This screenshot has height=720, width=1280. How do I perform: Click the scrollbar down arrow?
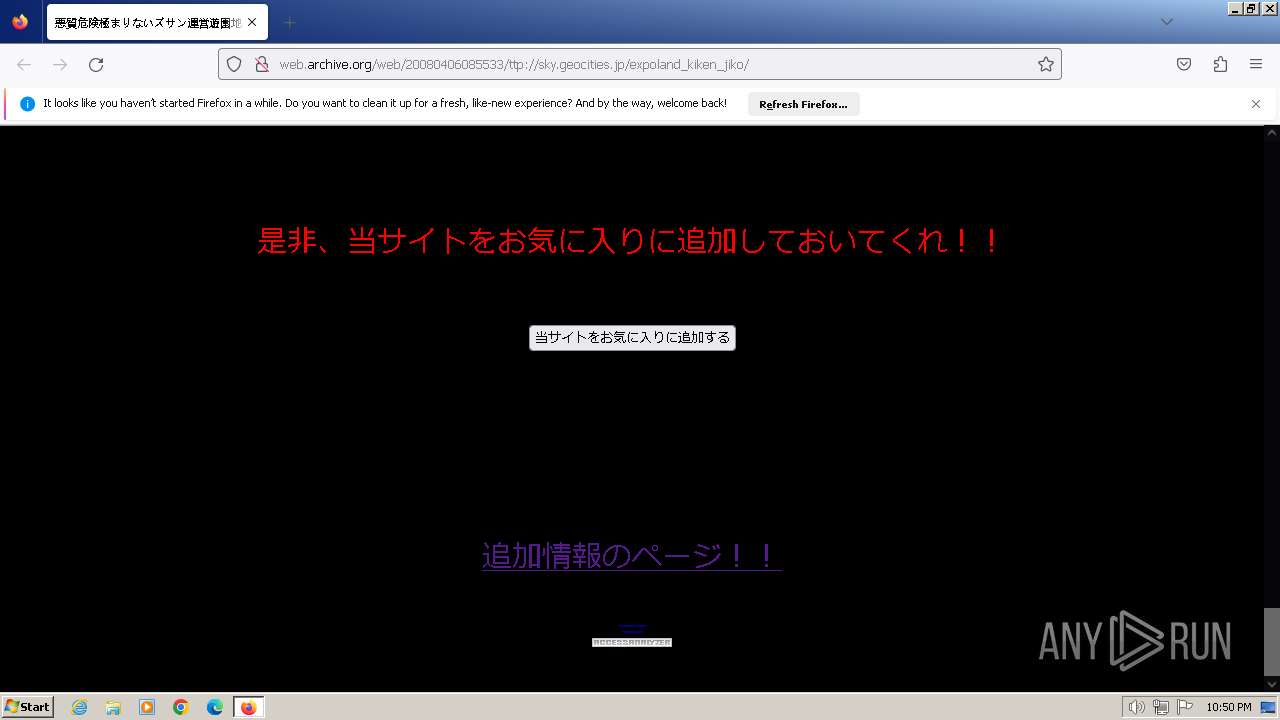coord(1272,684)
